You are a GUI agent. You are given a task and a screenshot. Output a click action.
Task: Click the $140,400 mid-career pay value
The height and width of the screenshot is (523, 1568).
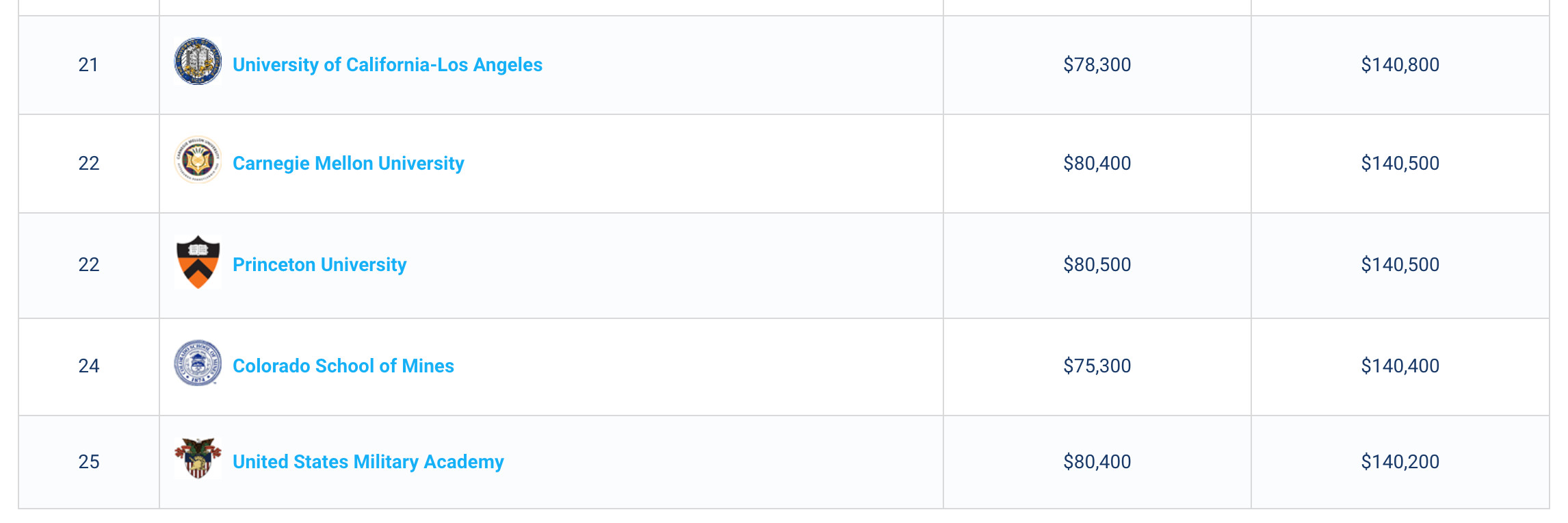click(1400, 366)
